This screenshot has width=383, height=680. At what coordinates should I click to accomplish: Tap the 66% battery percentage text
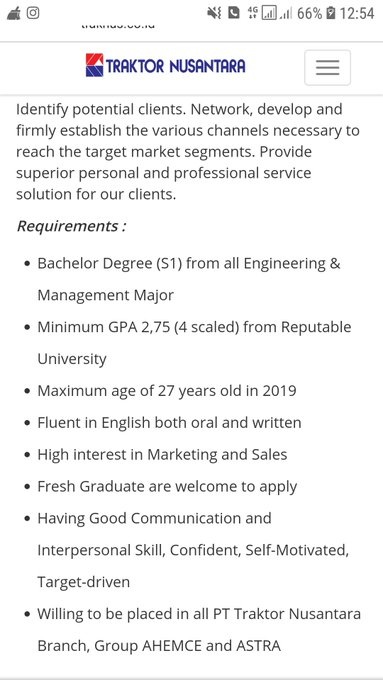310,14
